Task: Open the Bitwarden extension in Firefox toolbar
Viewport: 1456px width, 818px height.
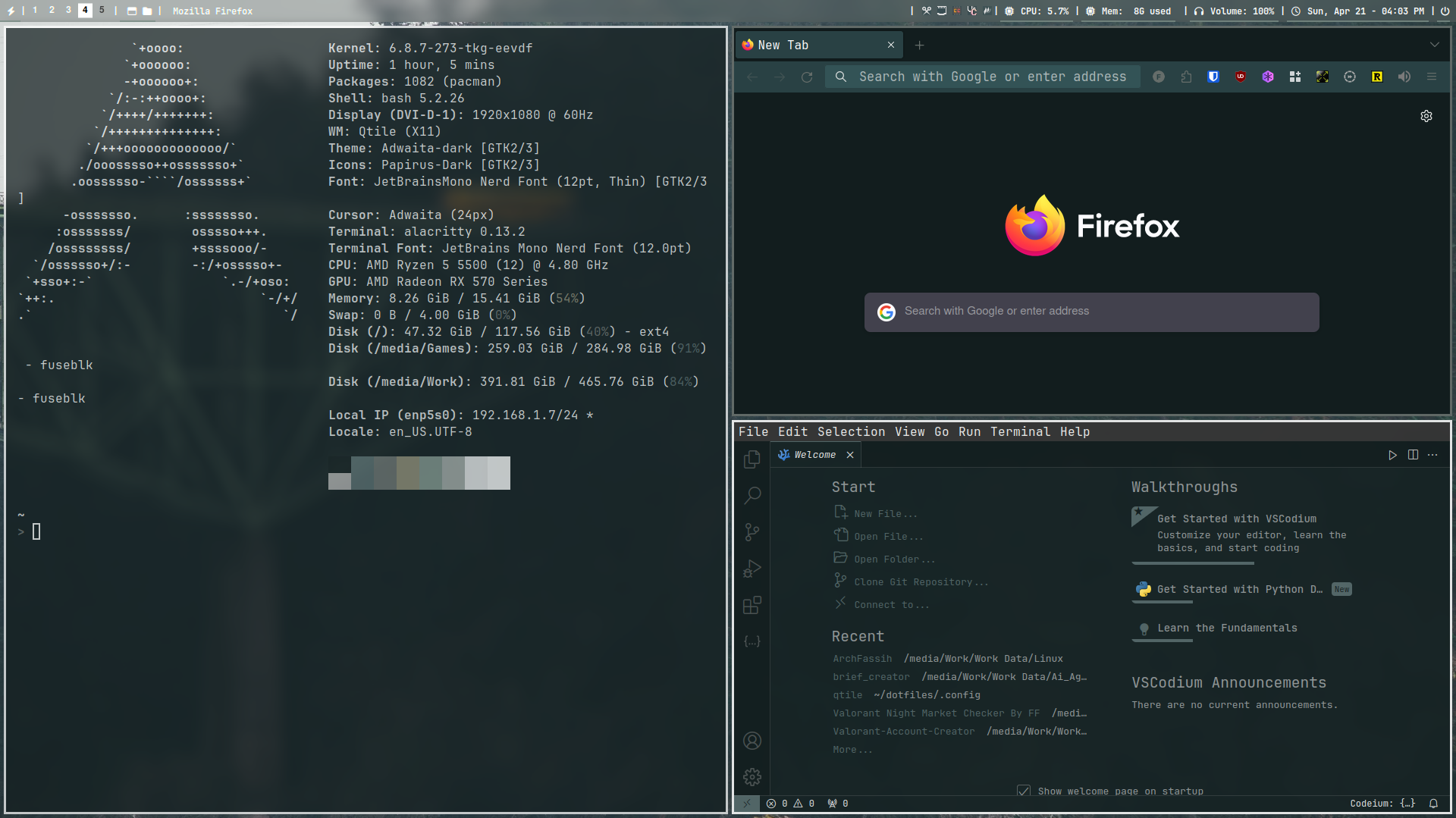Action: tap(1213, 77)
